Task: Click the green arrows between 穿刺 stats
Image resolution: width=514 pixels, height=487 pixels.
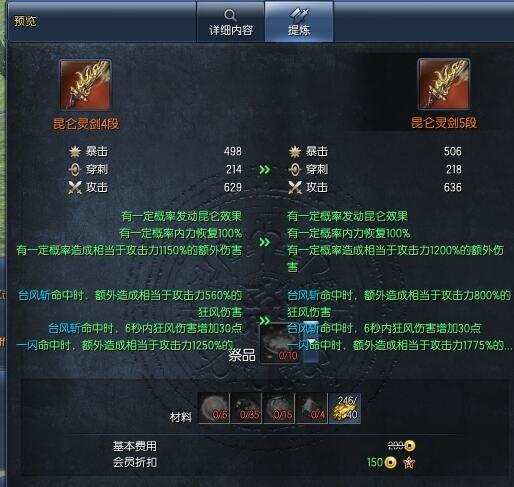Action: click(x=265, y=170)
